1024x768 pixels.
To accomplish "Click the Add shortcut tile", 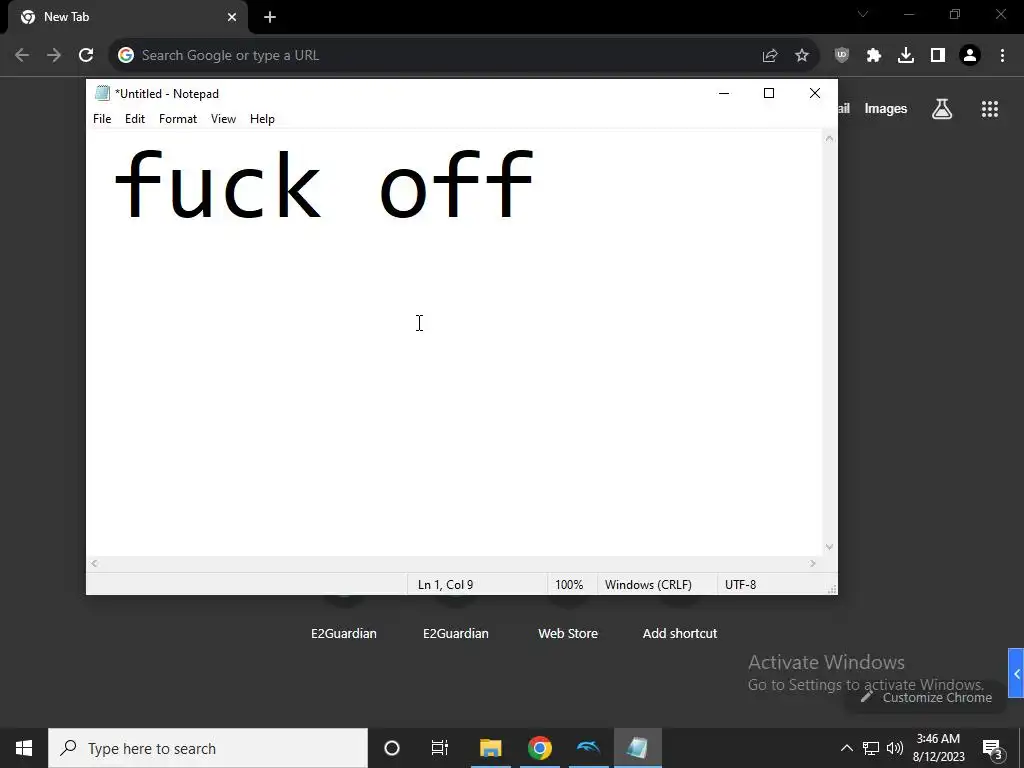I will (680, 633).
